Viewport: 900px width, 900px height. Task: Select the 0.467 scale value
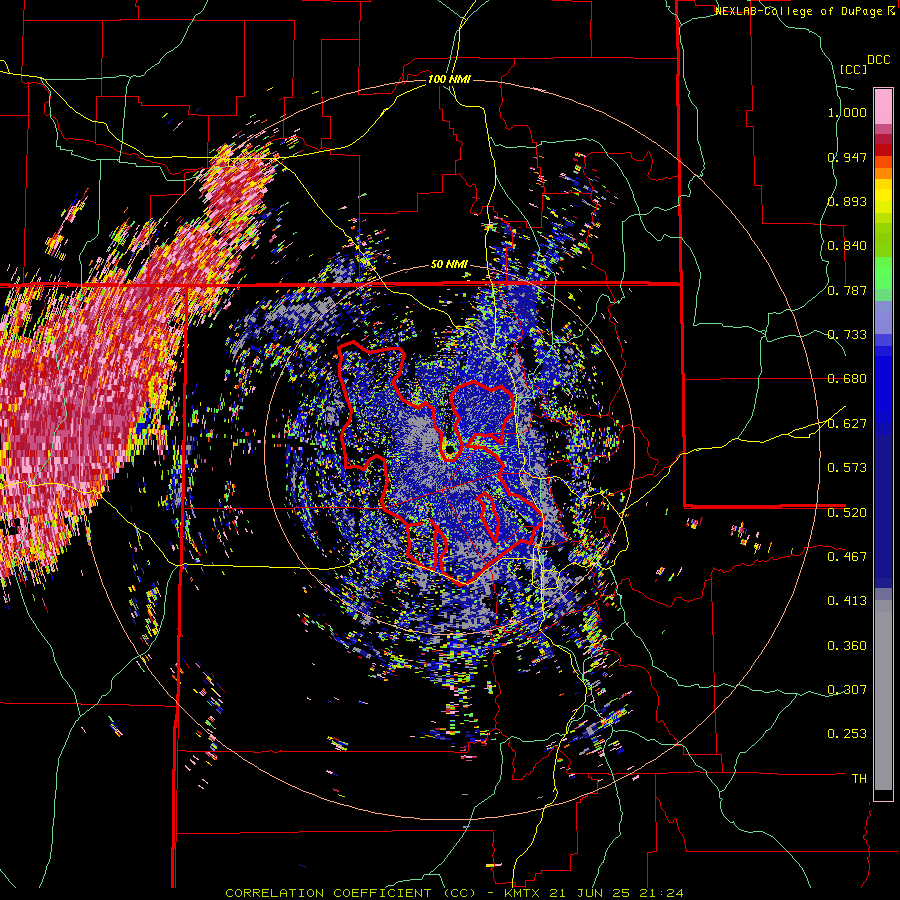coord(847,557)
